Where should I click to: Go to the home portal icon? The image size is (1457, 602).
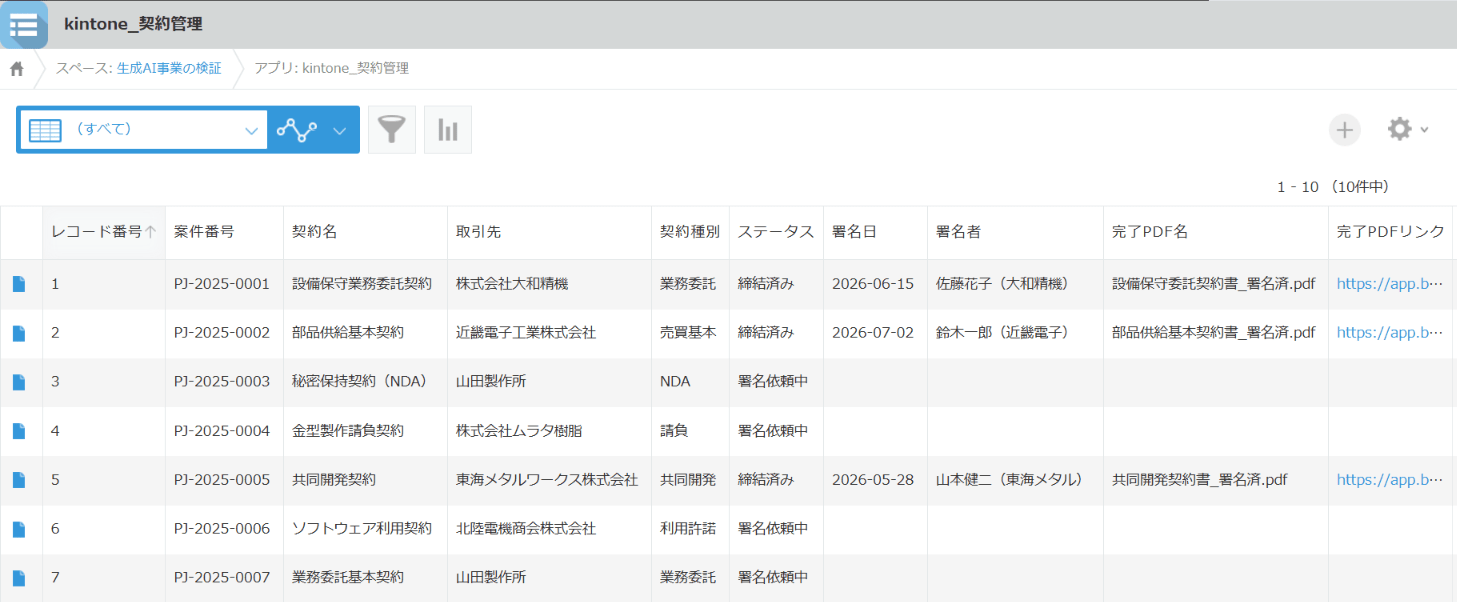point(16,69)
